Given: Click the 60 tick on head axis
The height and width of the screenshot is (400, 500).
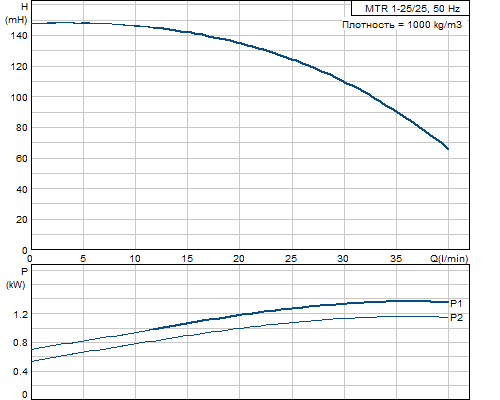Looking at the screenshot, I should pyautogui.click(x=22, y=159).
